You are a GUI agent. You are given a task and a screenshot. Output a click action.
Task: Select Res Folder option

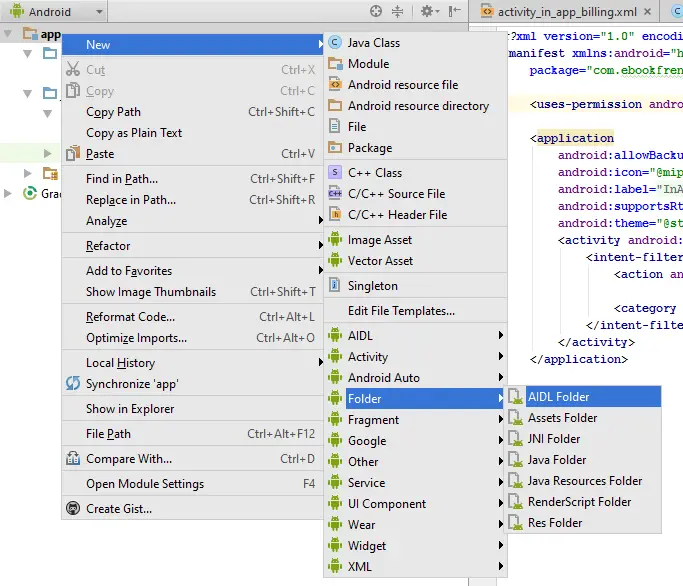click(555, 523)
